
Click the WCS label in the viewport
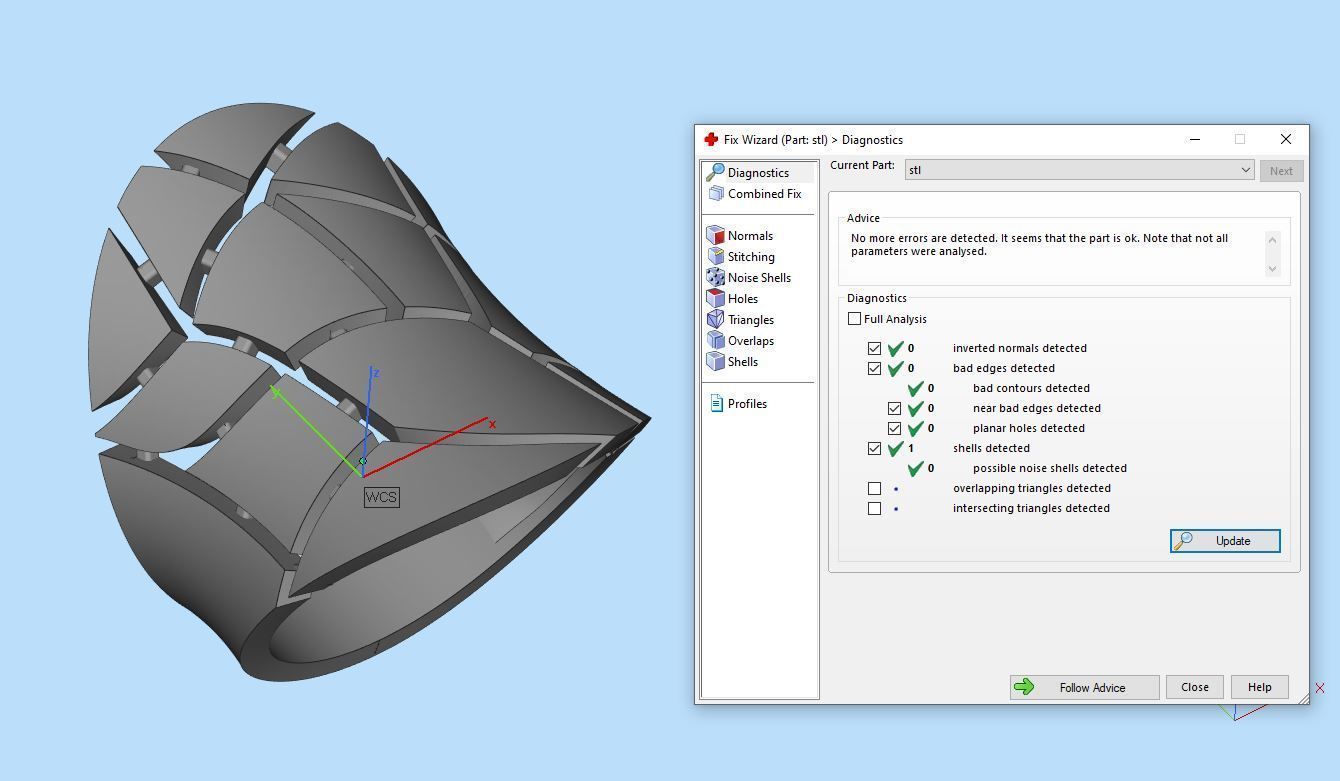click(381, 497)
